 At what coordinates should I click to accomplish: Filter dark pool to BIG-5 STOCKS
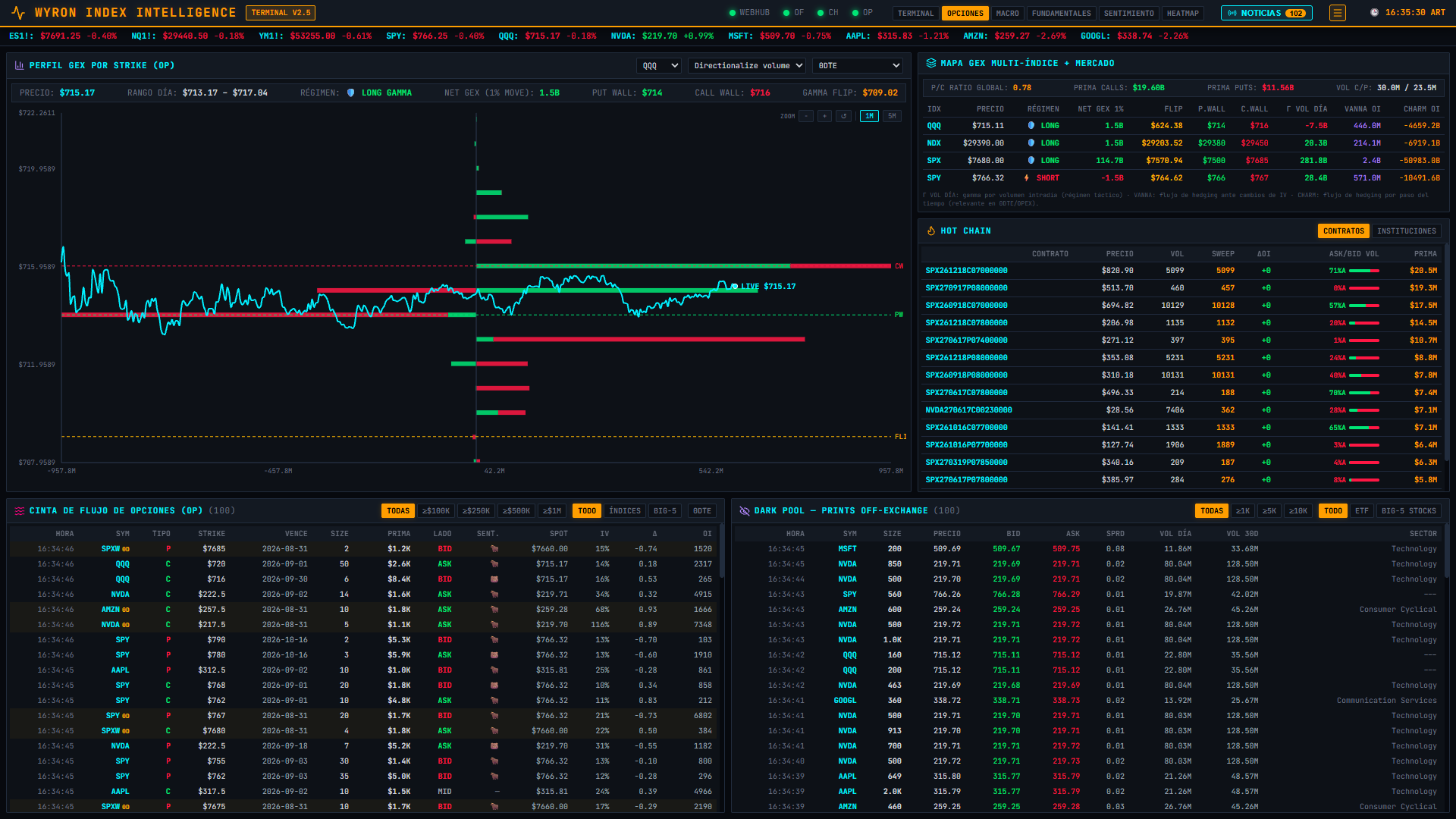pos(1408,511)
